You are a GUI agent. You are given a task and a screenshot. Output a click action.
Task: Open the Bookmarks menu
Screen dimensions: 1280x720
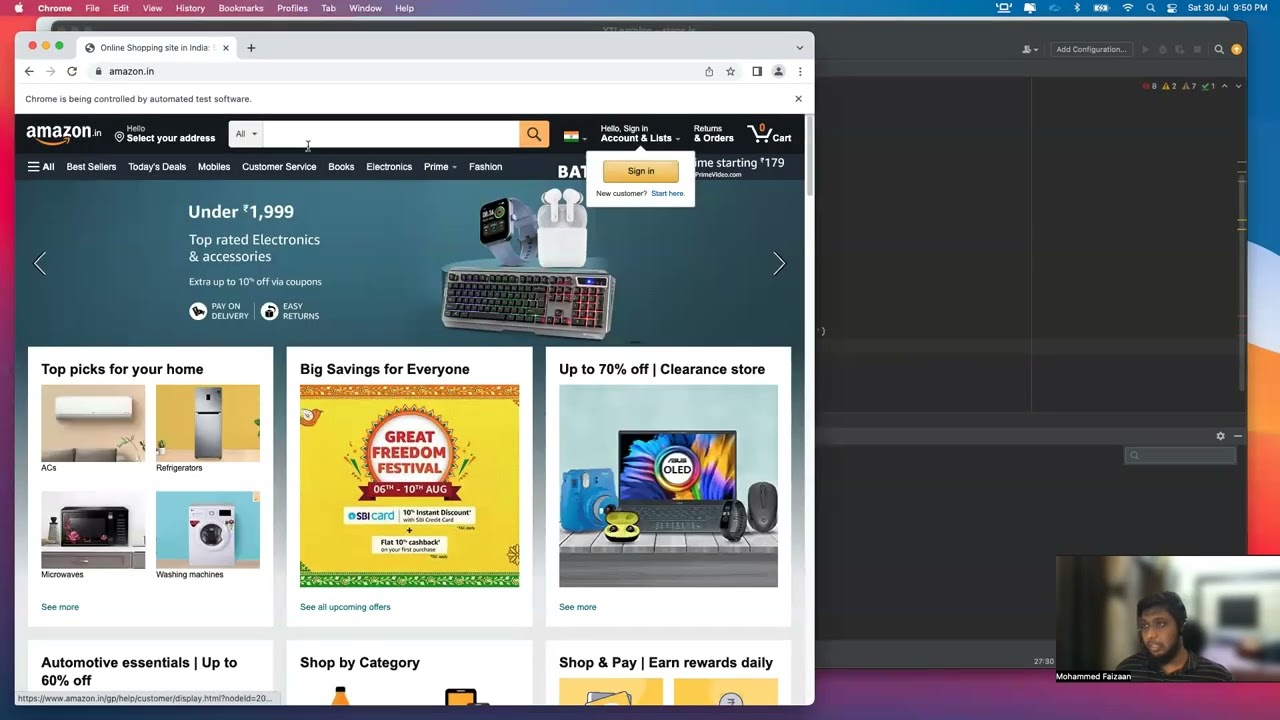pyautogui.click(x=241, y=8)
